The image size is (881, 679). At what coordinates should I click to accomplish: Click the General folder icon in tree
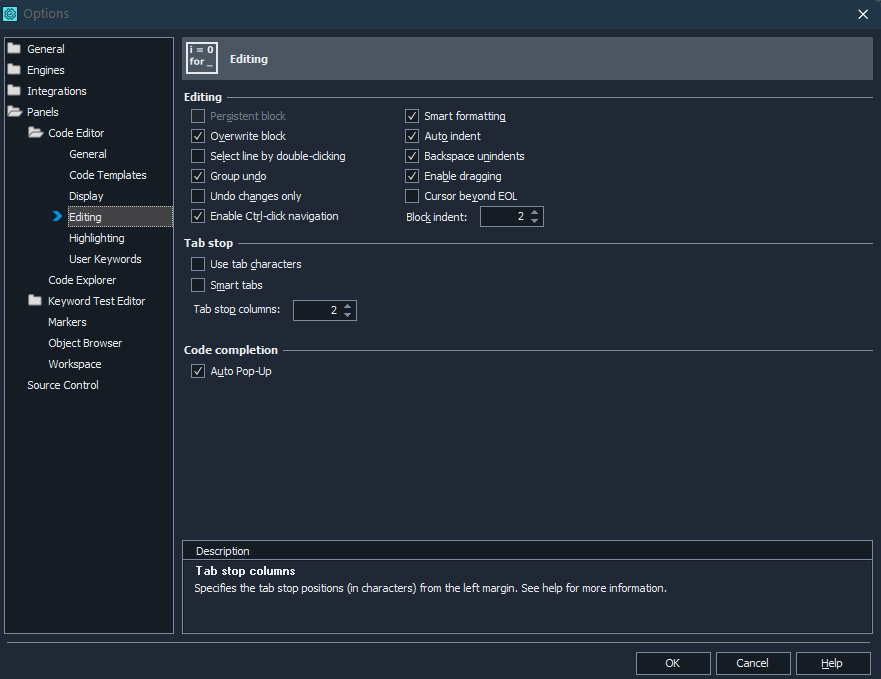(x=14, y=49)
